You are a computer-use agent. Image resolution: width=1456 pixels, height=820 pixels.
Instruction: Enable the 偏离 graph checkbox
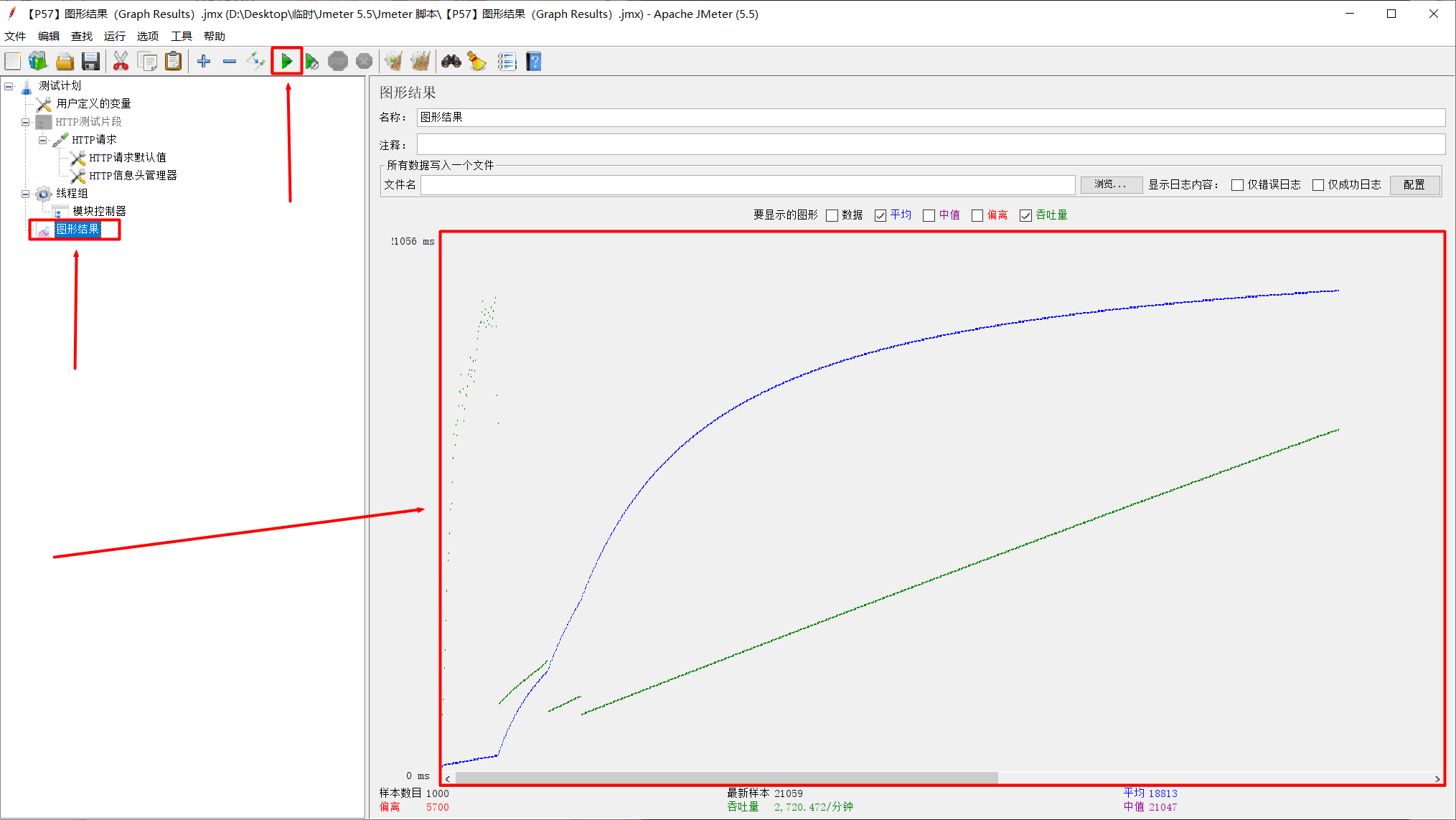point(977,215)
